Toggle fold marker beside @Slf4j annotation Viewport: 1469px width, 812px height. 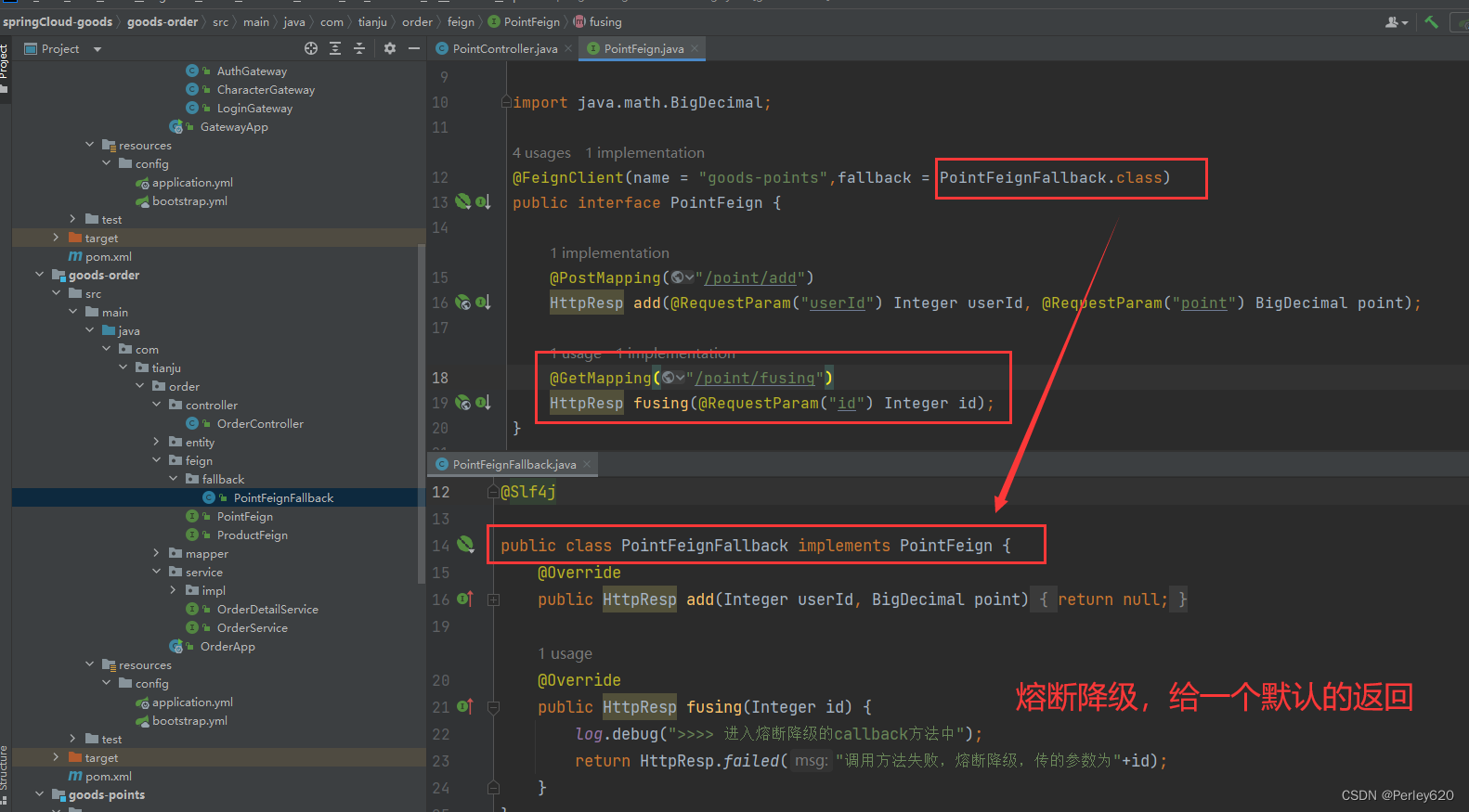pyautogui.click(x=494, y=492)
